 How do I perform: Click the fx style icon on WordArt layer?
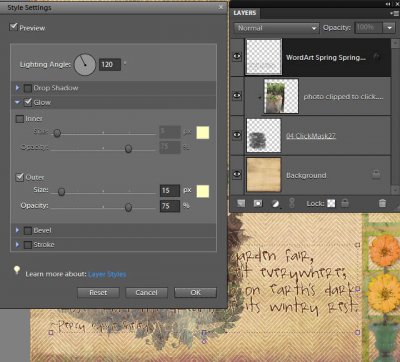pyautogui.click(x=377, y=57)
